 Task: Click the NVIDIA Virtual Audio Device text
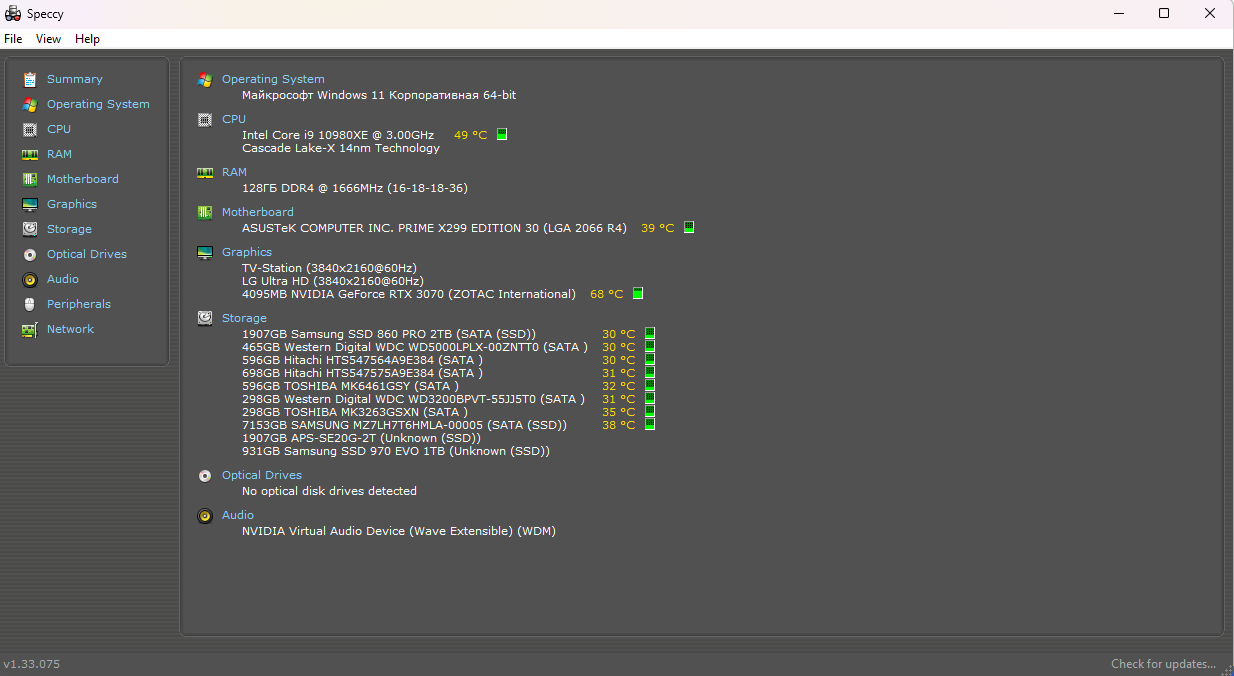(x=399, y=531)
